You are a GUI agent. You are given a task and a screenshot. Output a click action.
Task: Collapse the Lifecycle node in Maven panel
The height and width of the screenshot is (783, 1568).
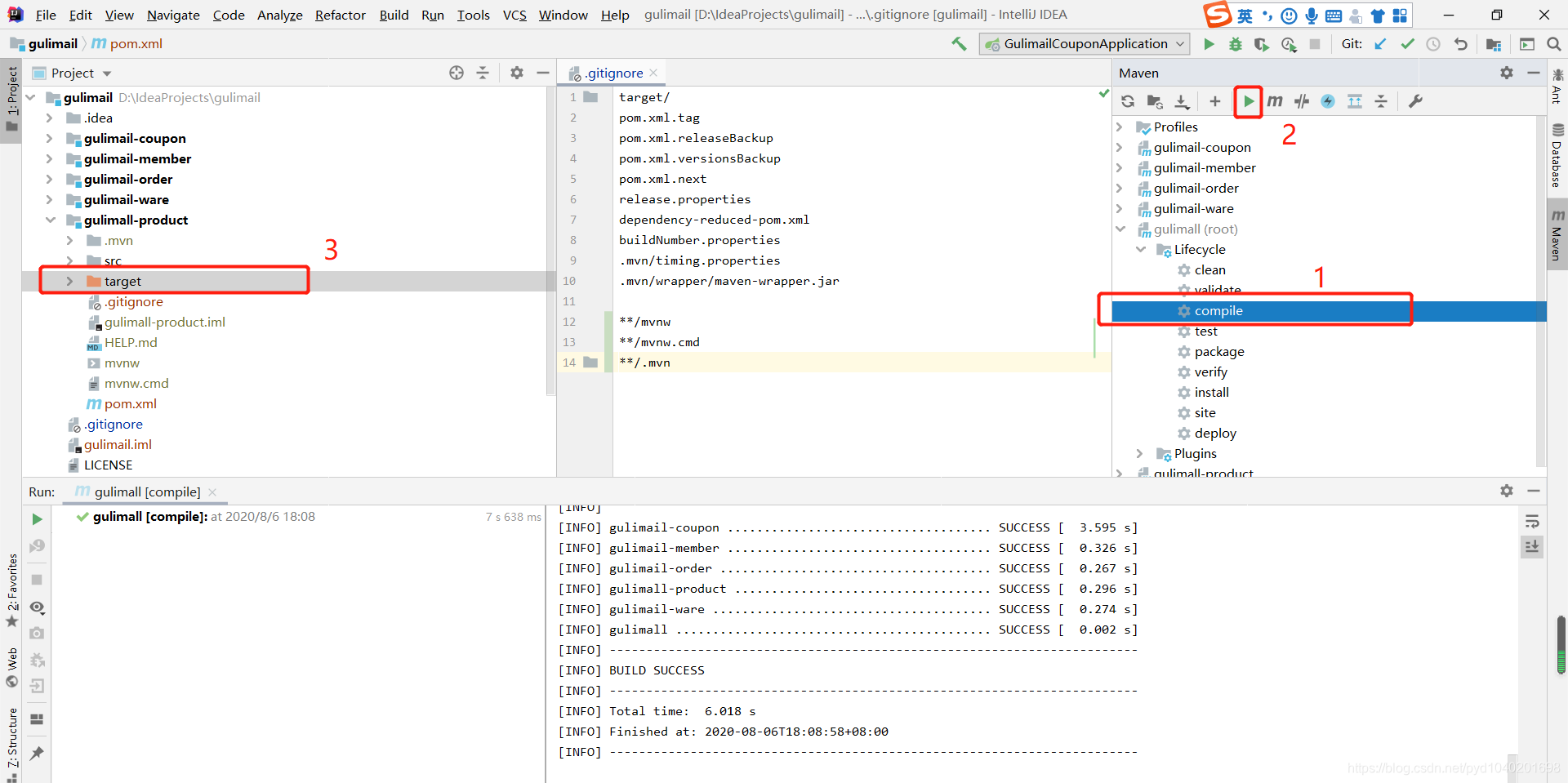pos(1140,250)
